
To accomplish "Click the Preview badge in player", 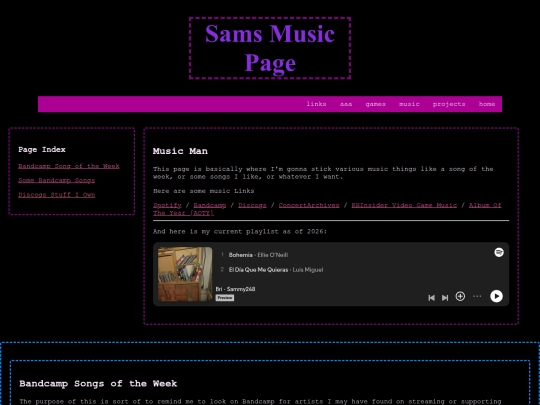I will (225, 298).
